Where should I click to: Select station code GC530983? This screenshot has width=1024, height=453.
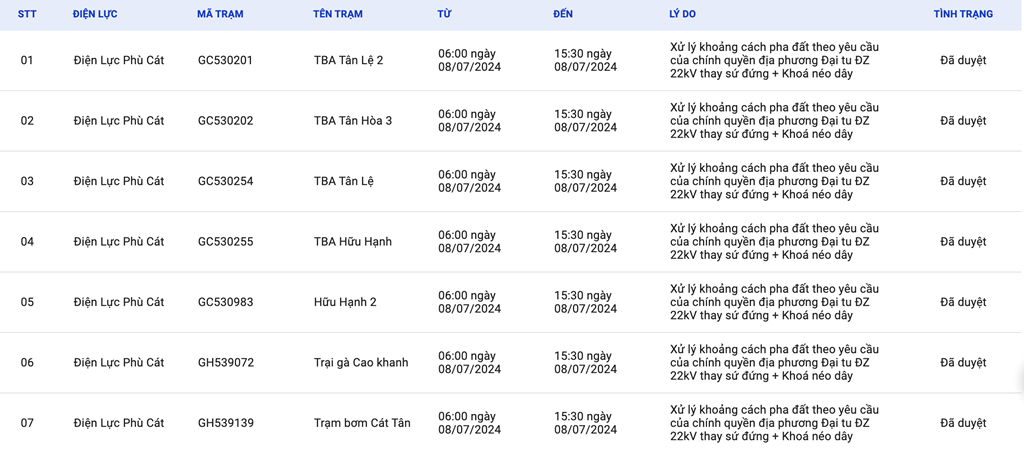click(x=225, y=302)
